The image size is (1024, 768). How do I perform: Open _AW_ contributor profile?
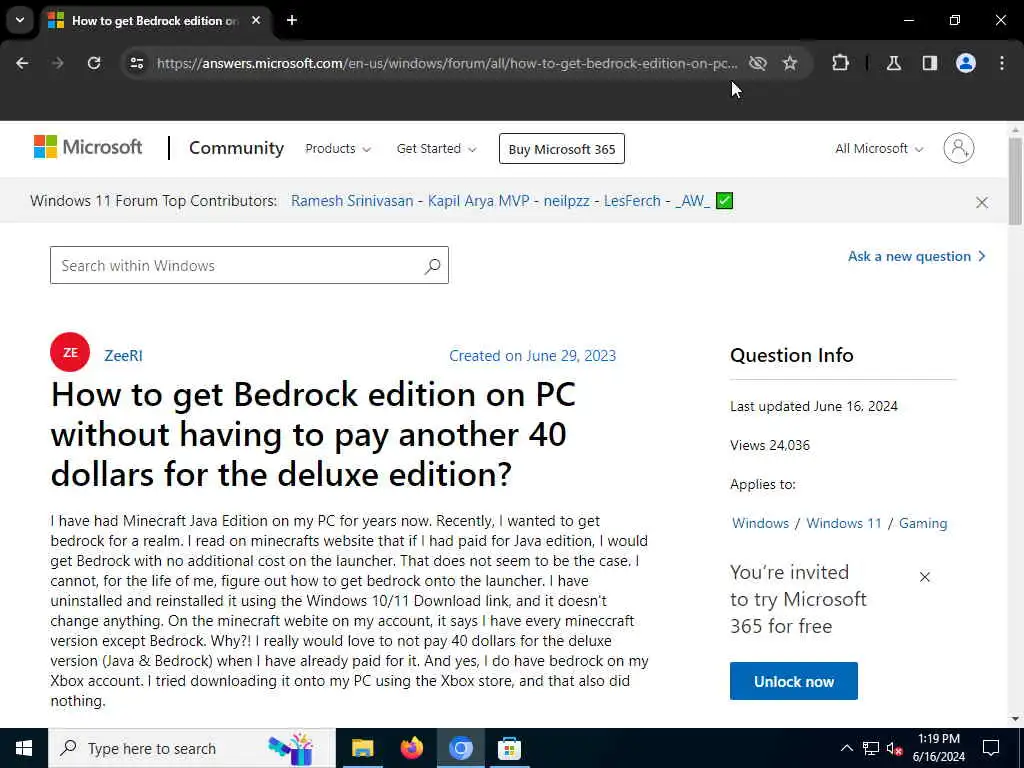click(692, 200)
